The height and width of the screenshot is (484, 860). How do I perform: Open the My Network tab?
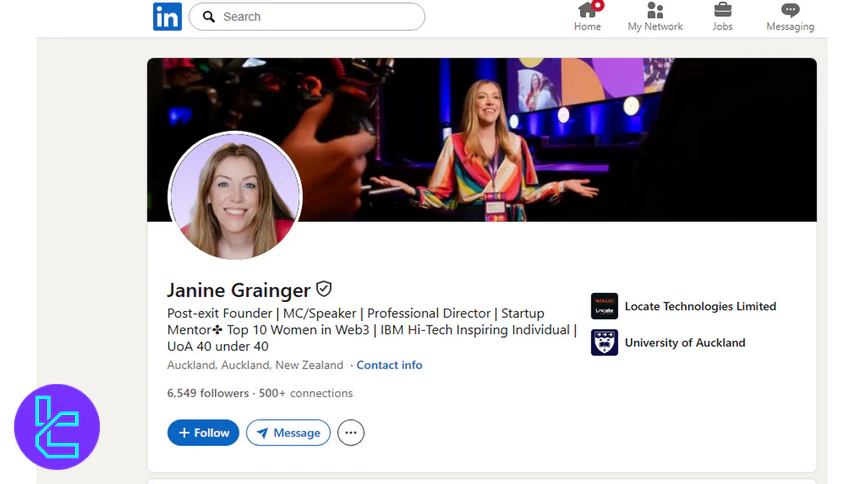[x=655, y=16]
